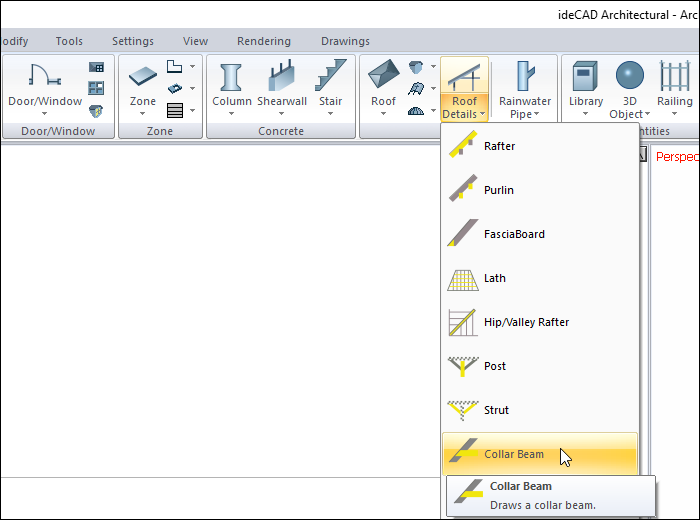Click the 3D Object sphere icon
The width and height of the screenshot is (700, 520).
tap(630, 76)
